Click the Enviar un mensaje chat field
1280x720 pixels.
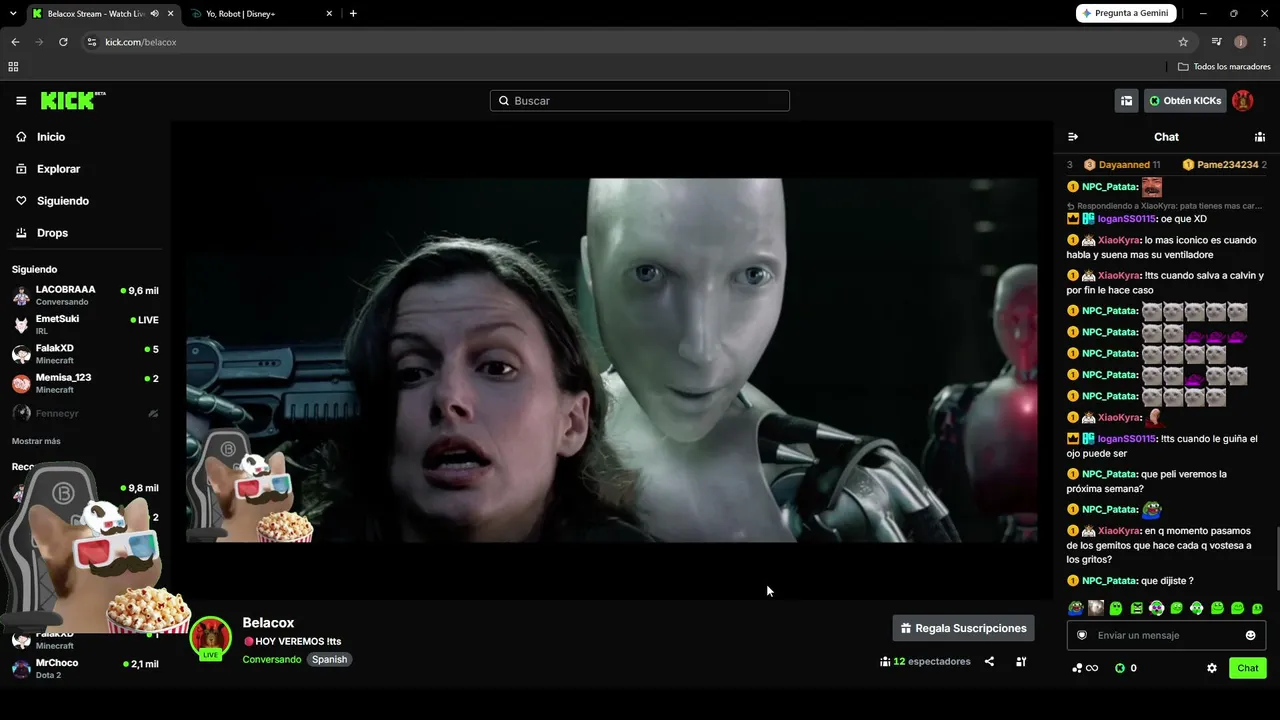pyautogui.click(x=1166, y=635)
